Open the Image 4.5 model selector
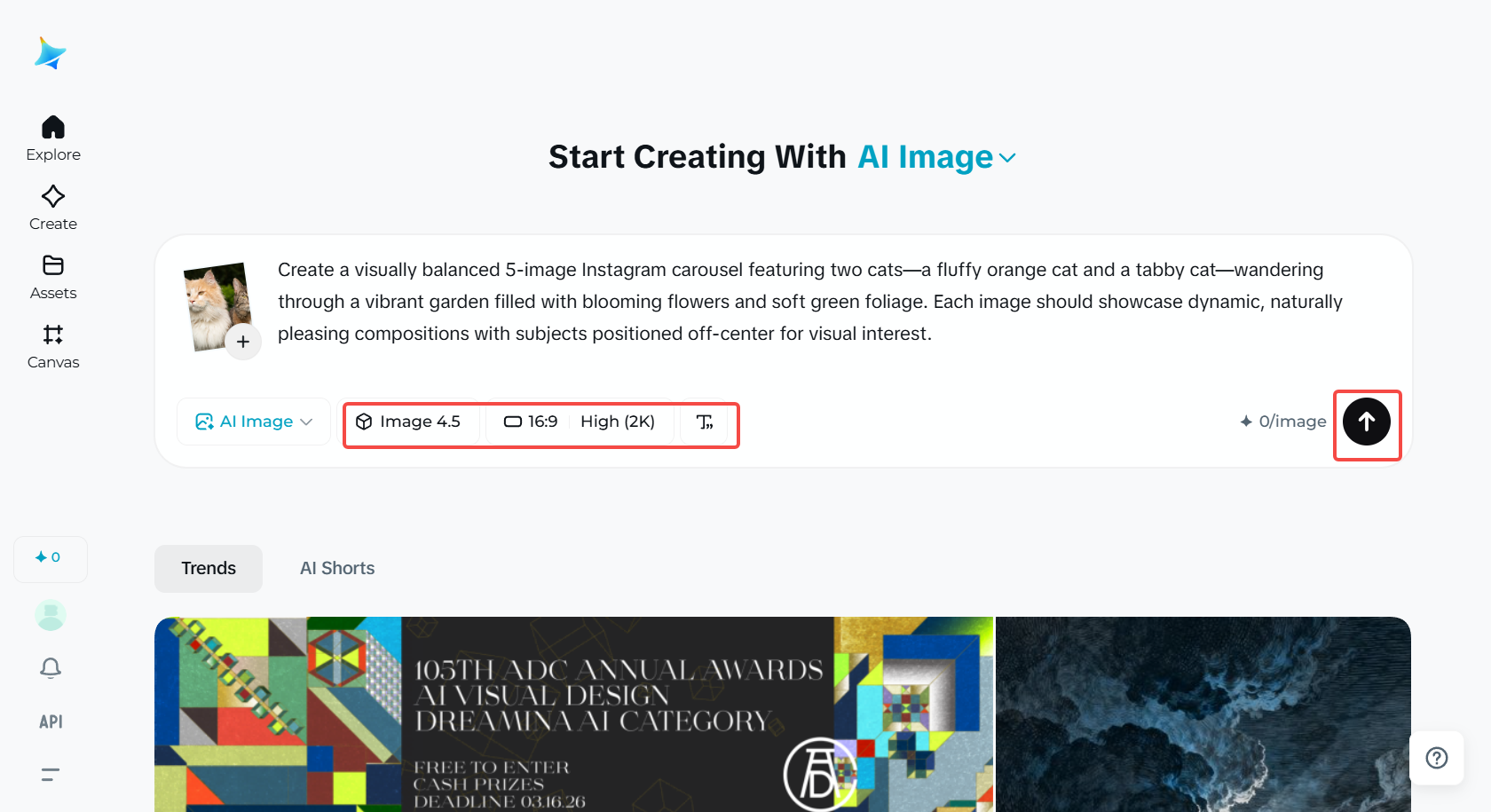The height and width of the screenshot is (812, 1491). [x=411, y=422]
